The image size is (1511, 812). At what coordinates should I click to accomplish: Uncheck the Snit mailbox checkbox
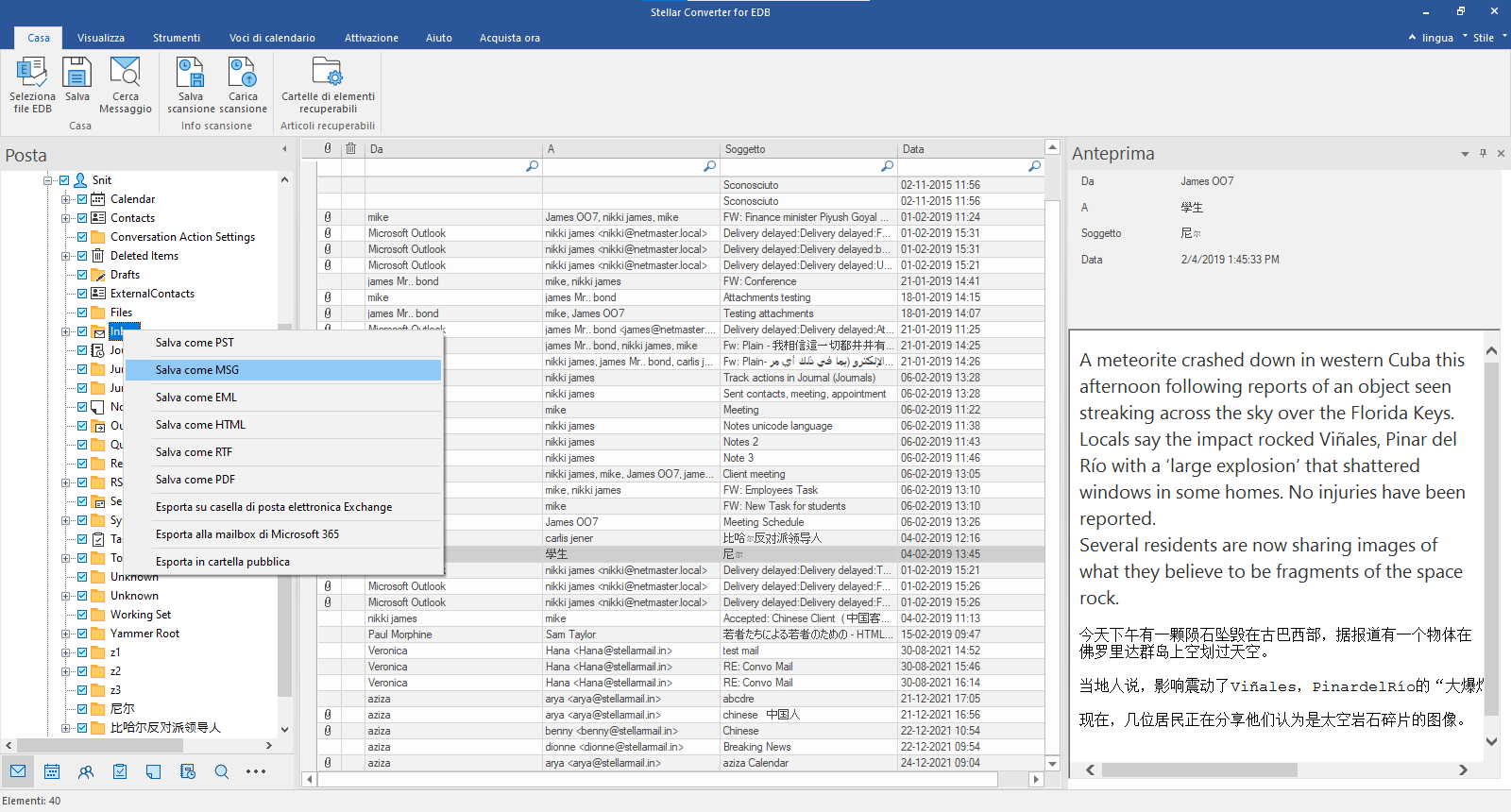[x=64, y=180]
